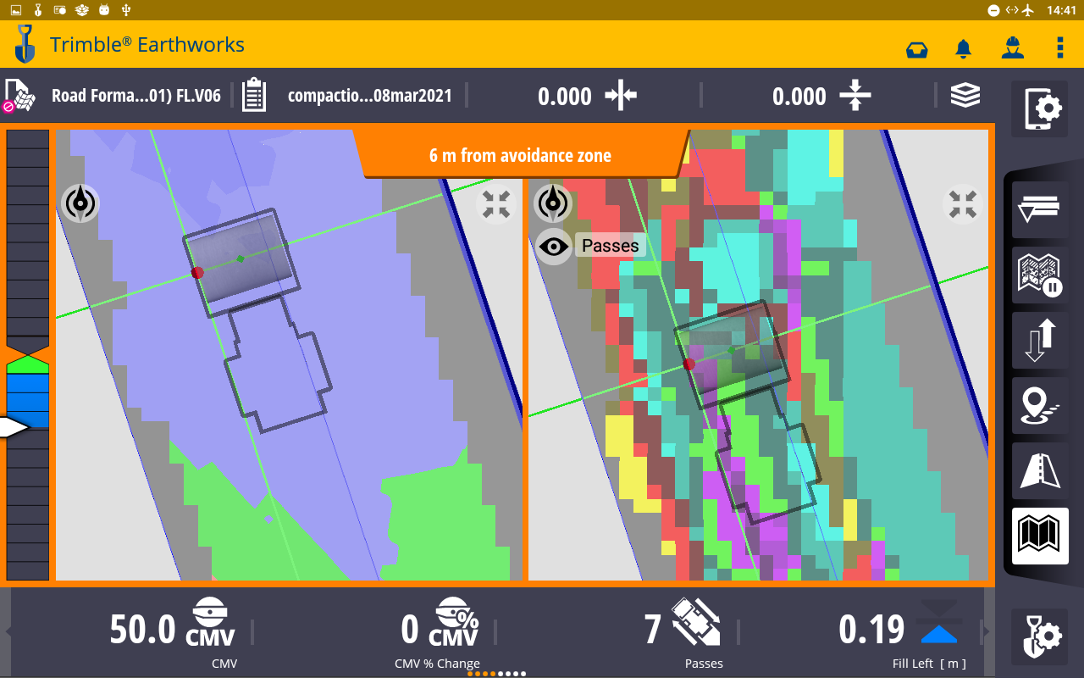Tap the Passes compactor icon
The height and width of the screenshot is (678, 1084).
(696, 621)
